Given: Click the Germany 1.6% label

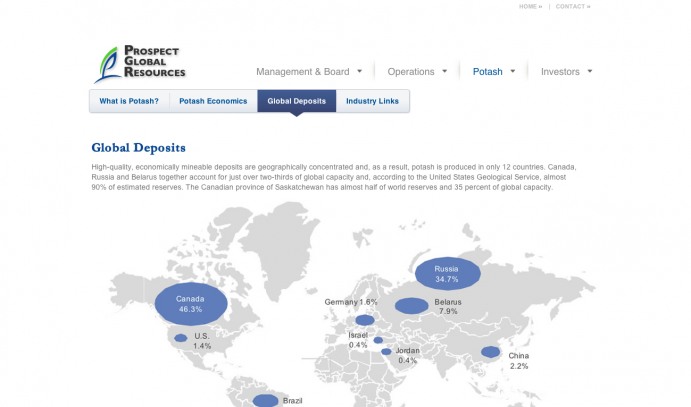Looking at the screenshot, I should pos(351,302).
